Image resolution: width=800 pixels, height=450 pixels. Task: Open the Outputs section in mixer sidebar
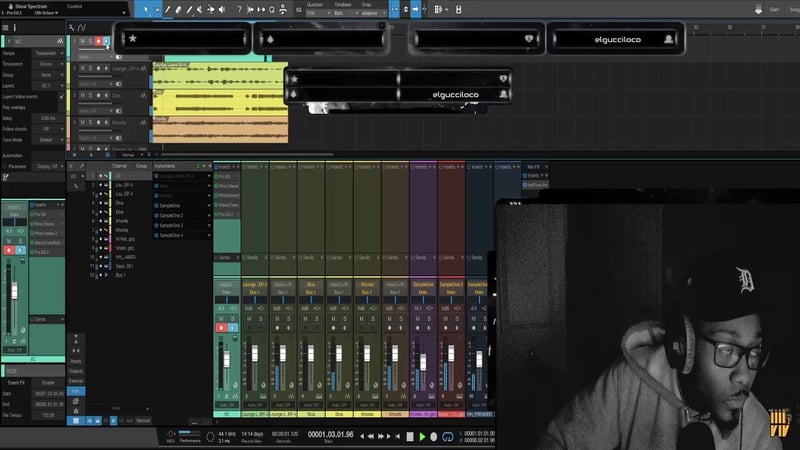pos(76,371)
